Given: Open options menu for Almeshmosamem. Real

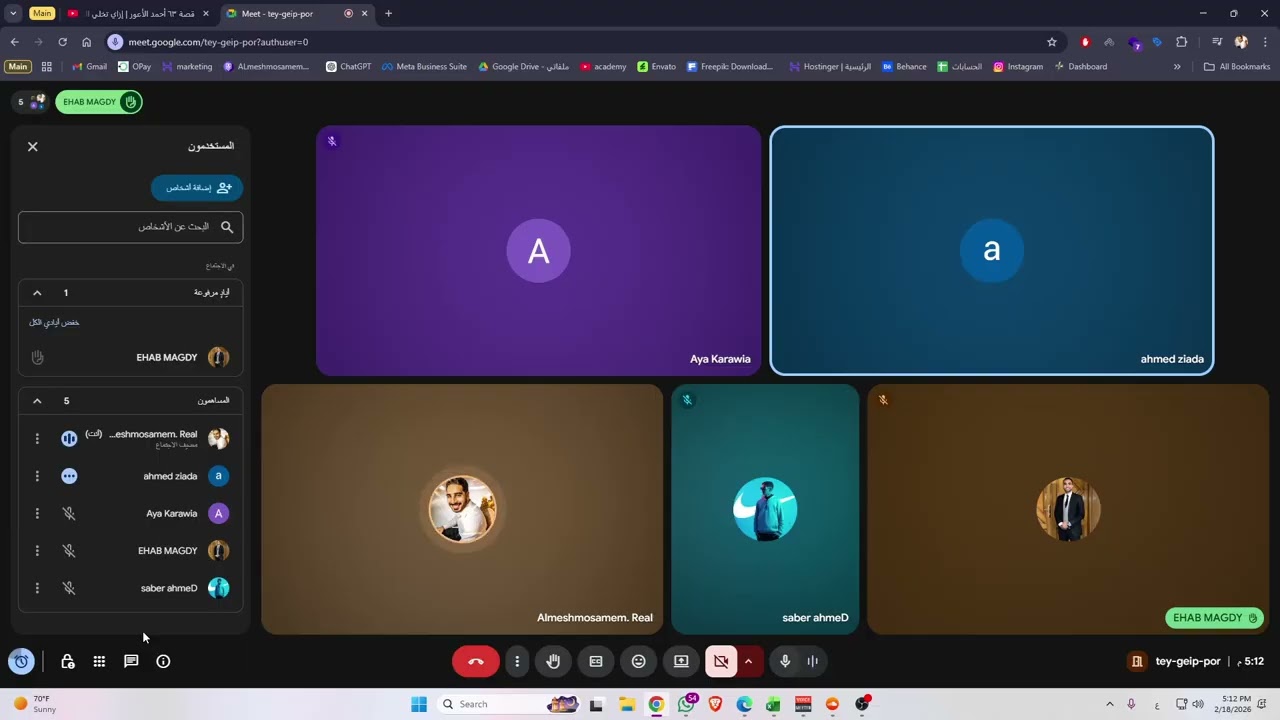Looking at the screenshot, I should (x=37, y=439).
